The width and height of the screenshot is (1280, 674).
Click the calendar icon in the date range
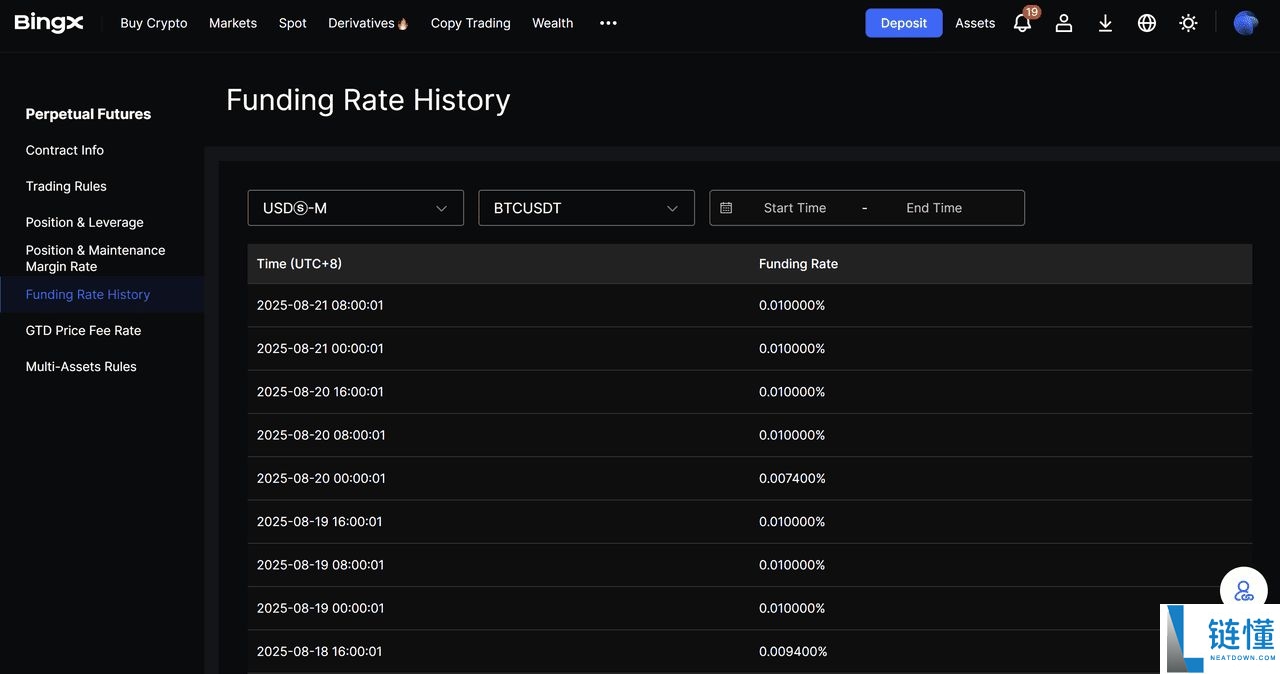coord(726,208)
